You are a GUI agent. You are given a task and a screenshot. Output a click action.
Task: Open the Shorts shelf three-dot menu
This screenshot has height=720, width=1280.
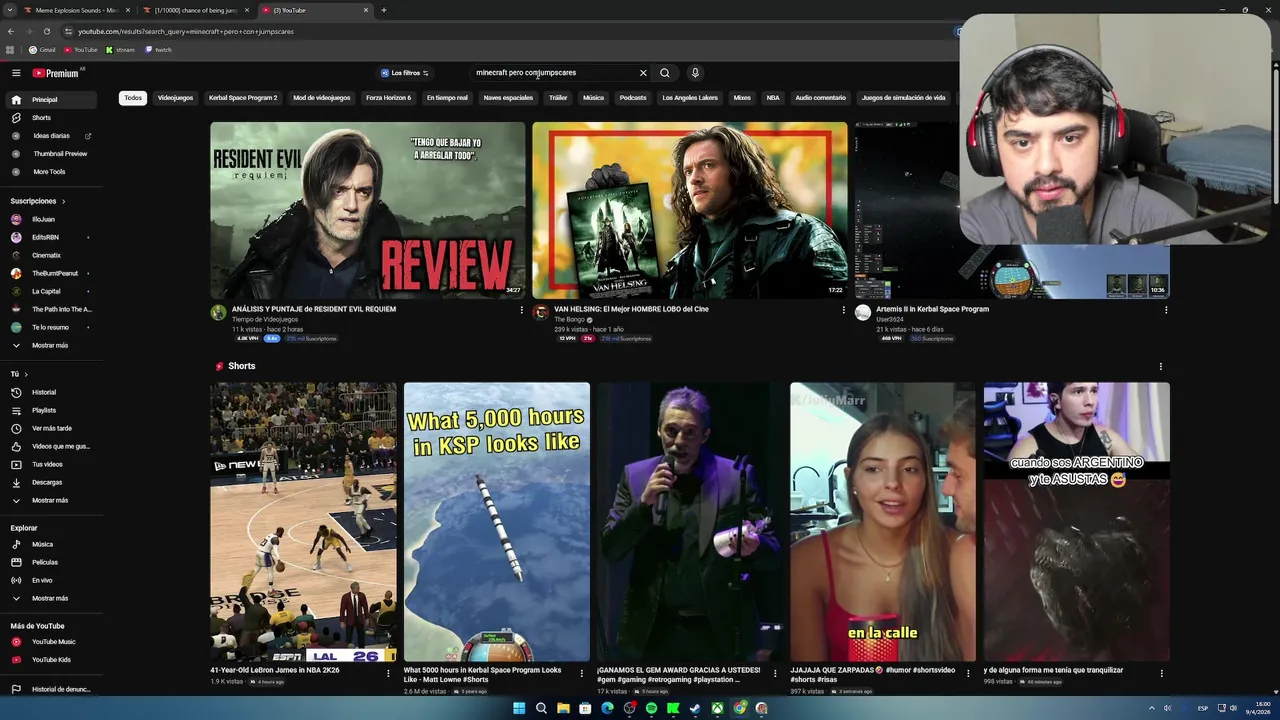(1160, 367)
